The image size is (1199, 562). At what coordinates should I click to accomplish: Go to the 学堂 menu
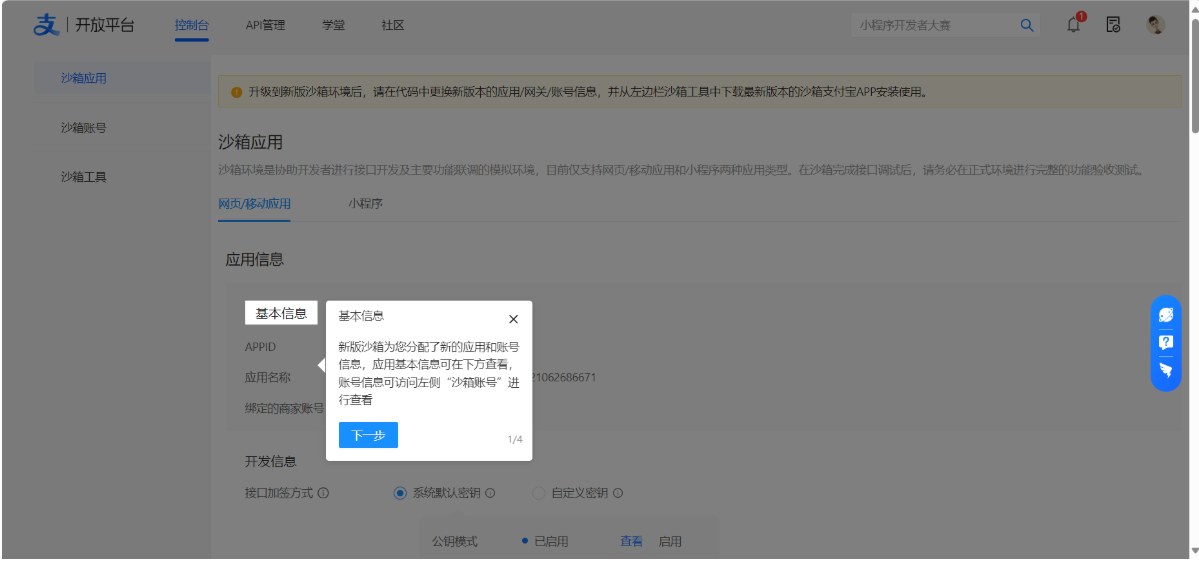(333, 25)
